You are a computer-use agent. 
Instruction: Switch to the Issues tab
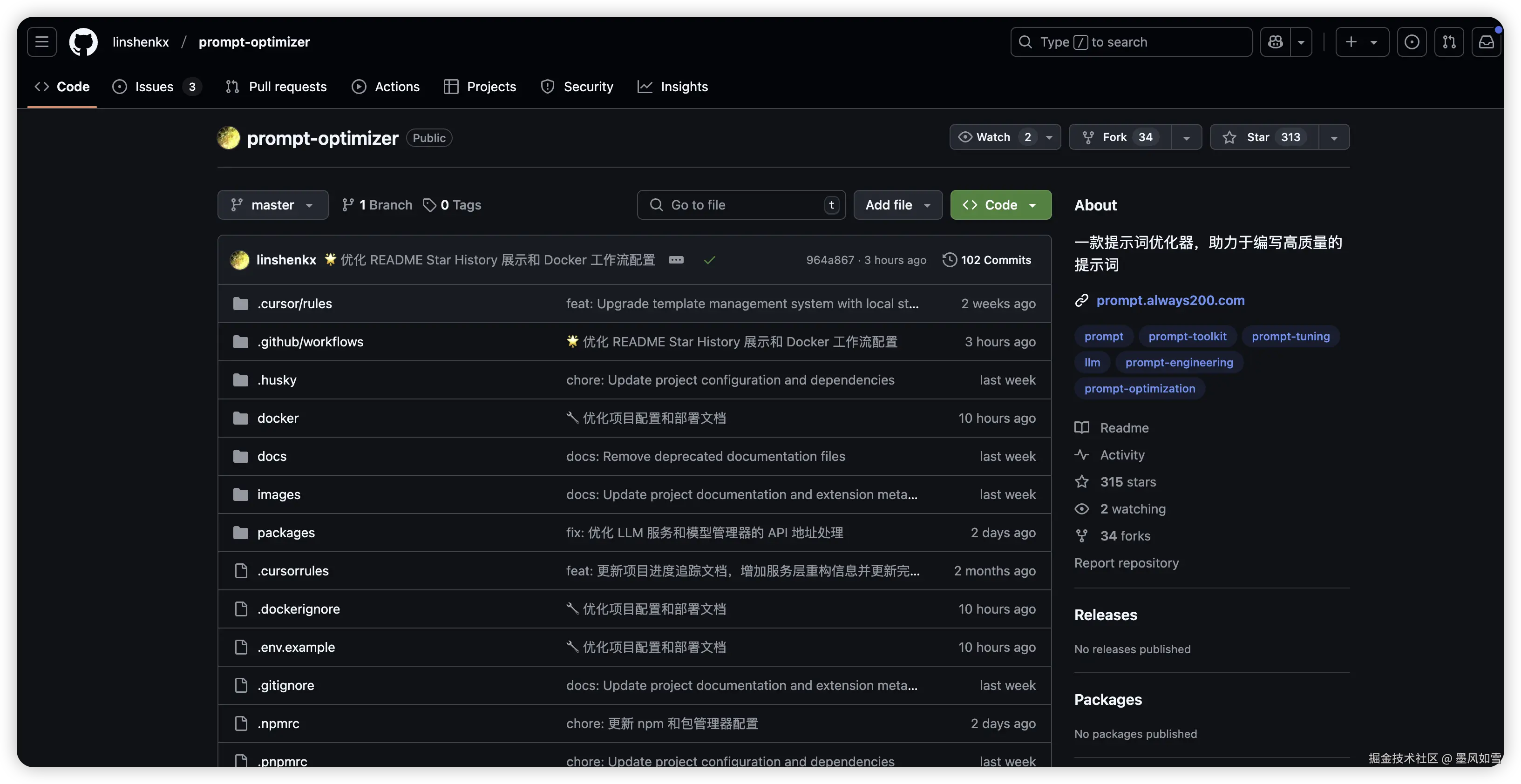click(x=155, y=87)
